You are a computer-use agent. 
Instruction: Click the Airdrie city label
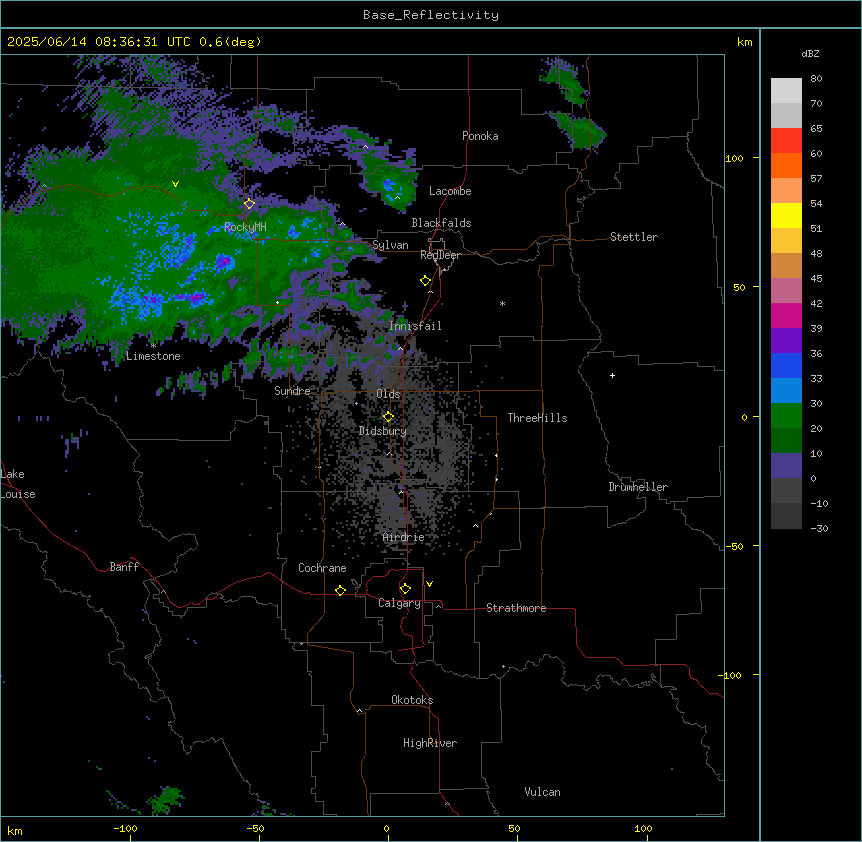tap(403, 537)
